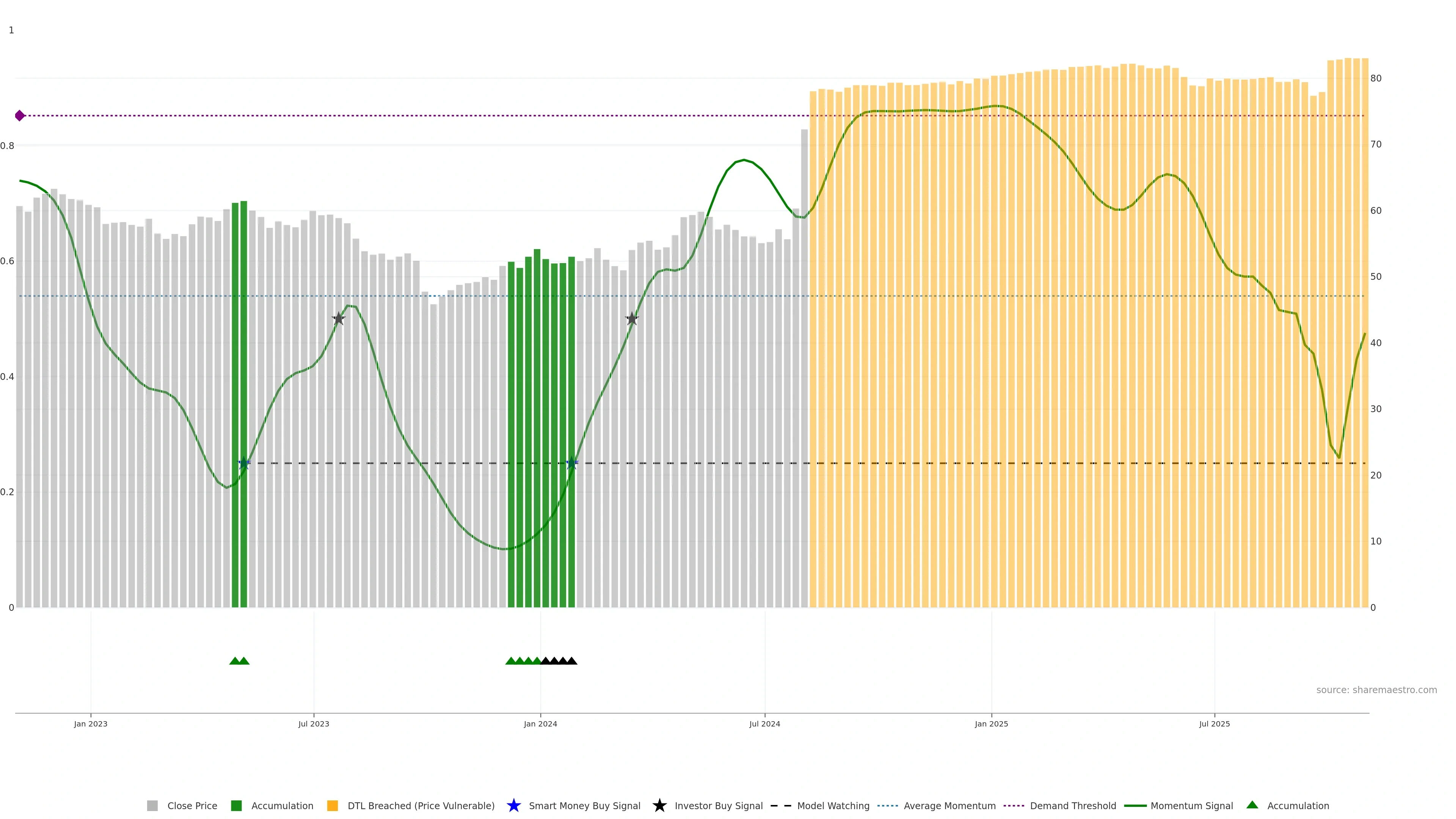Click the green Accumulation square legend swatch
Screen dimensions: 1456x819
tap(236, 806)
